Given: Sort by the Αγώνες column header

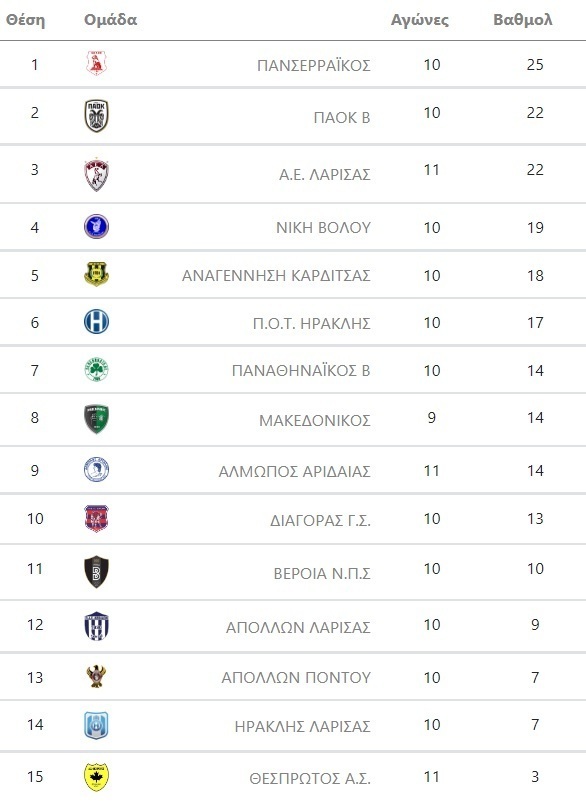Looking at the screenshot, I should 420,20.
